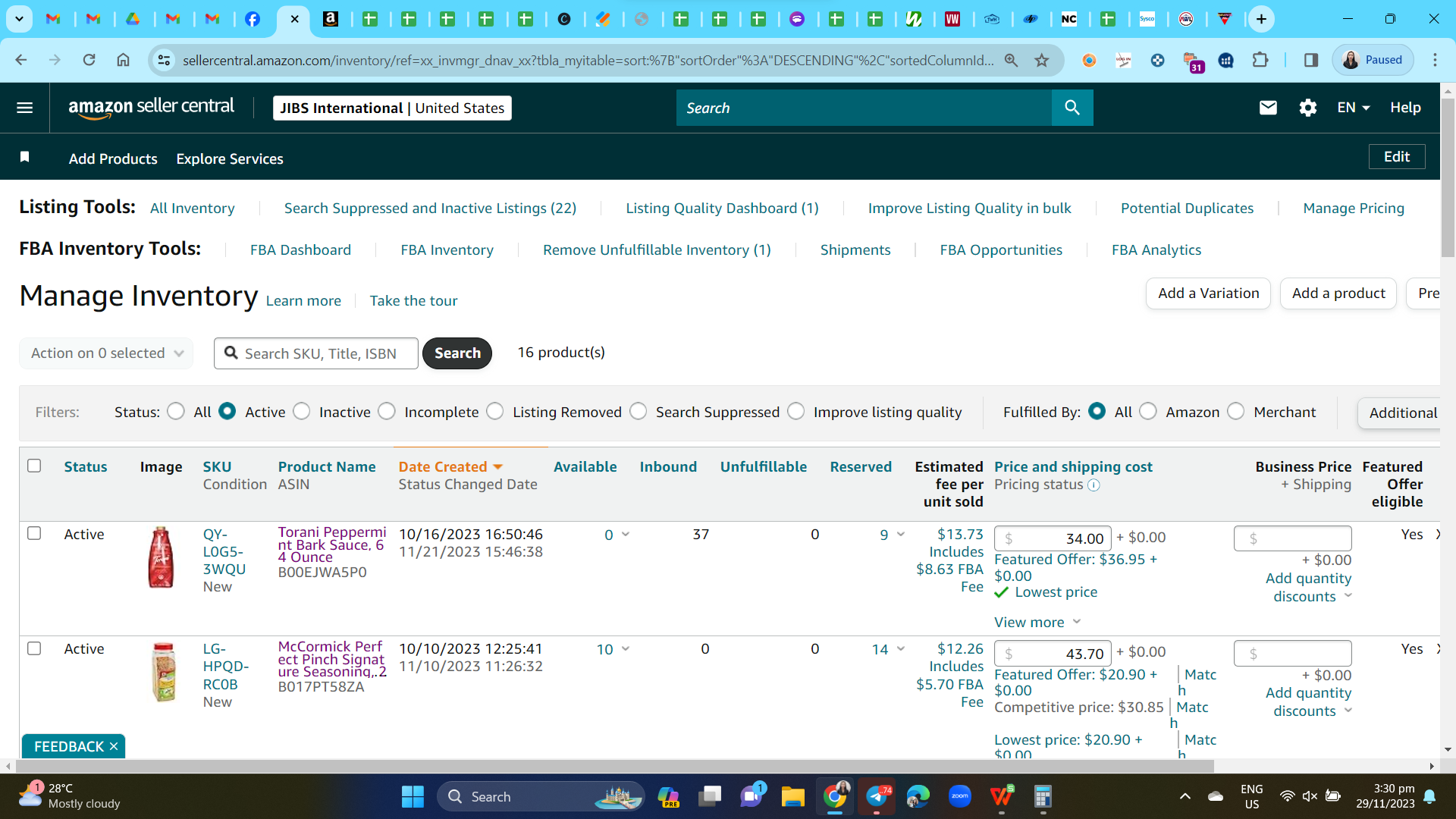Open FBA Dashboard tool
This screenshot has height=819, width=1456.
pyautogui.click(x=301, y=249)
